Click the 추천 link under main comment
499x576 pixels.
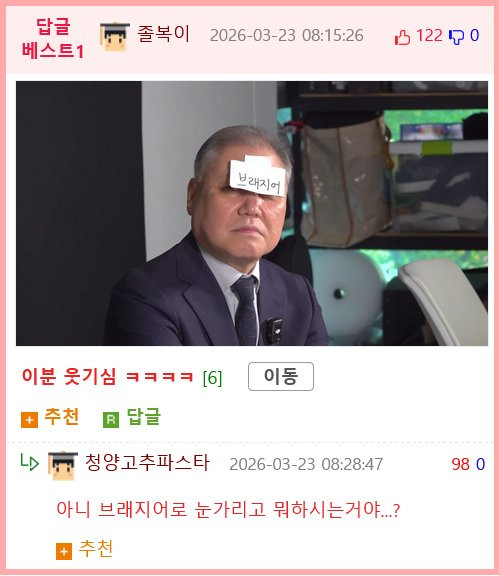tap(61, 417)
